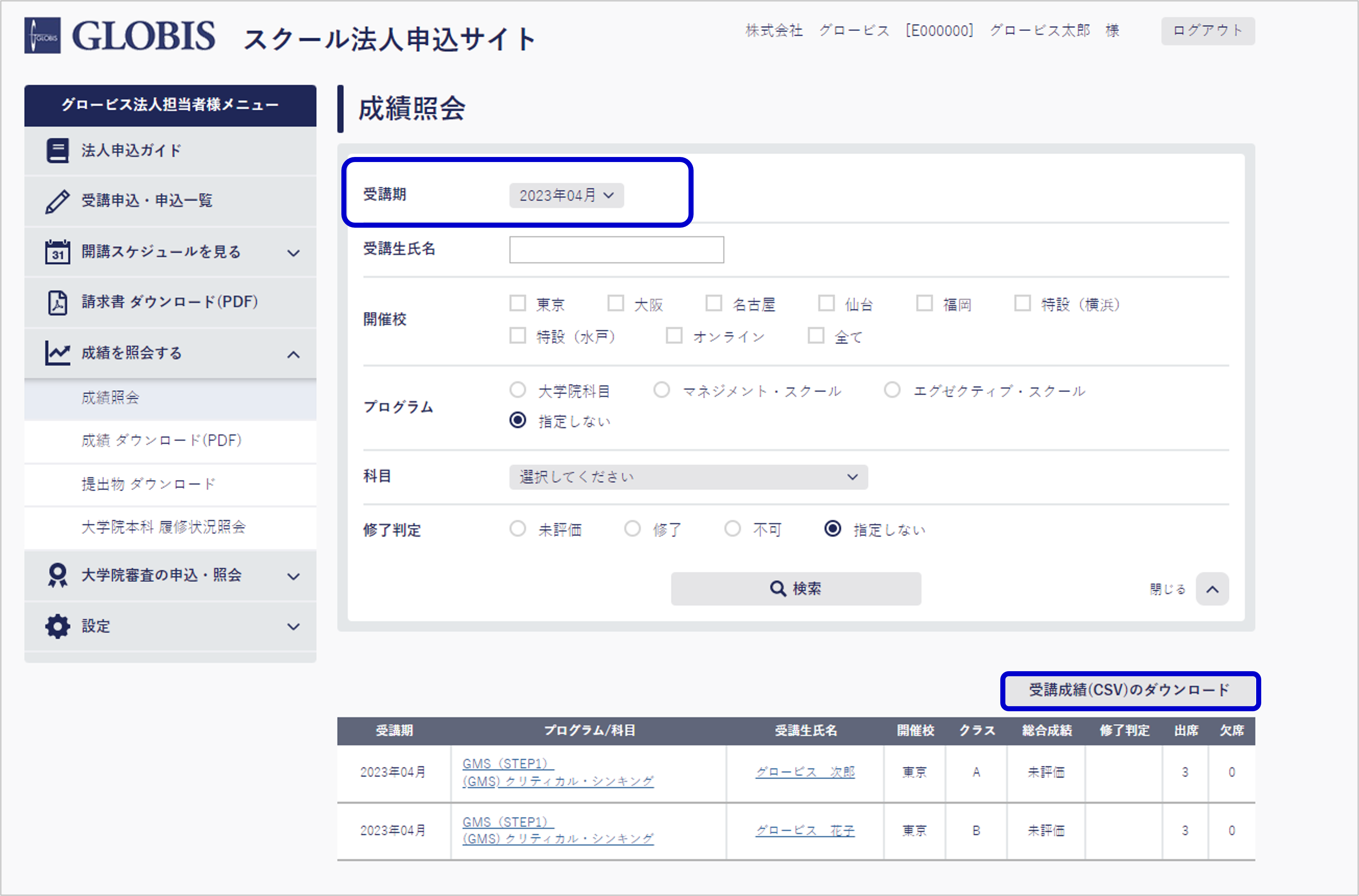
Task: Click the pencil icon for 受講申込・申込一覧
Action: coord(57,201)
